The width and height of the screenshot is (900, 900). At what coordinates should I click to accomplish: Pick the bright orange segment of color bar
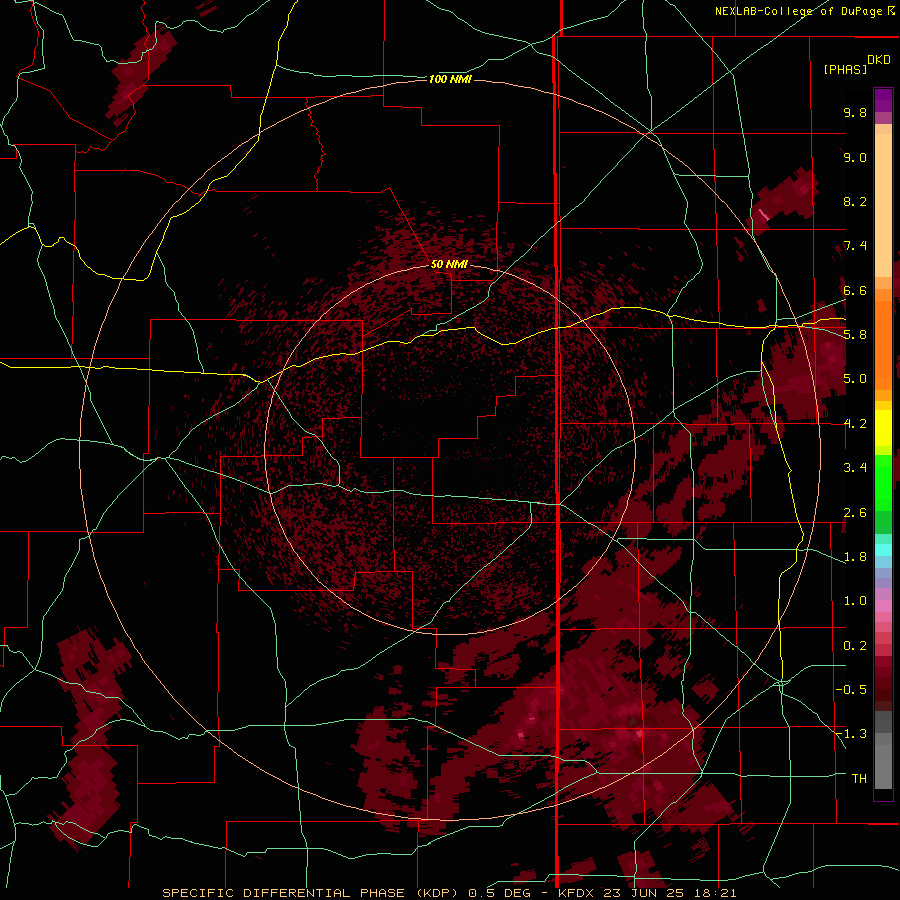(883, 344)
